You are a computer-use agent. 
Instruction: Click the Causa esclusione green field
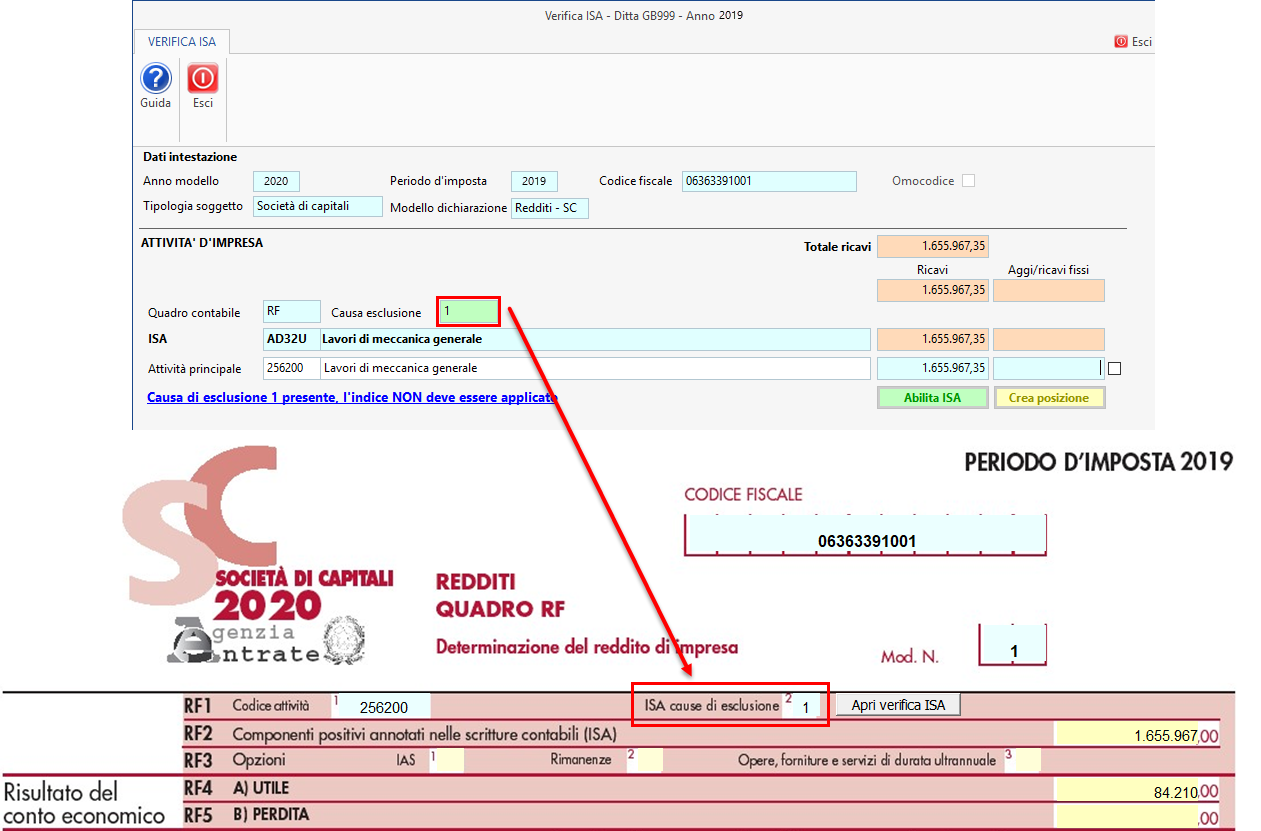pyautogui.click(x=468, y=312)
